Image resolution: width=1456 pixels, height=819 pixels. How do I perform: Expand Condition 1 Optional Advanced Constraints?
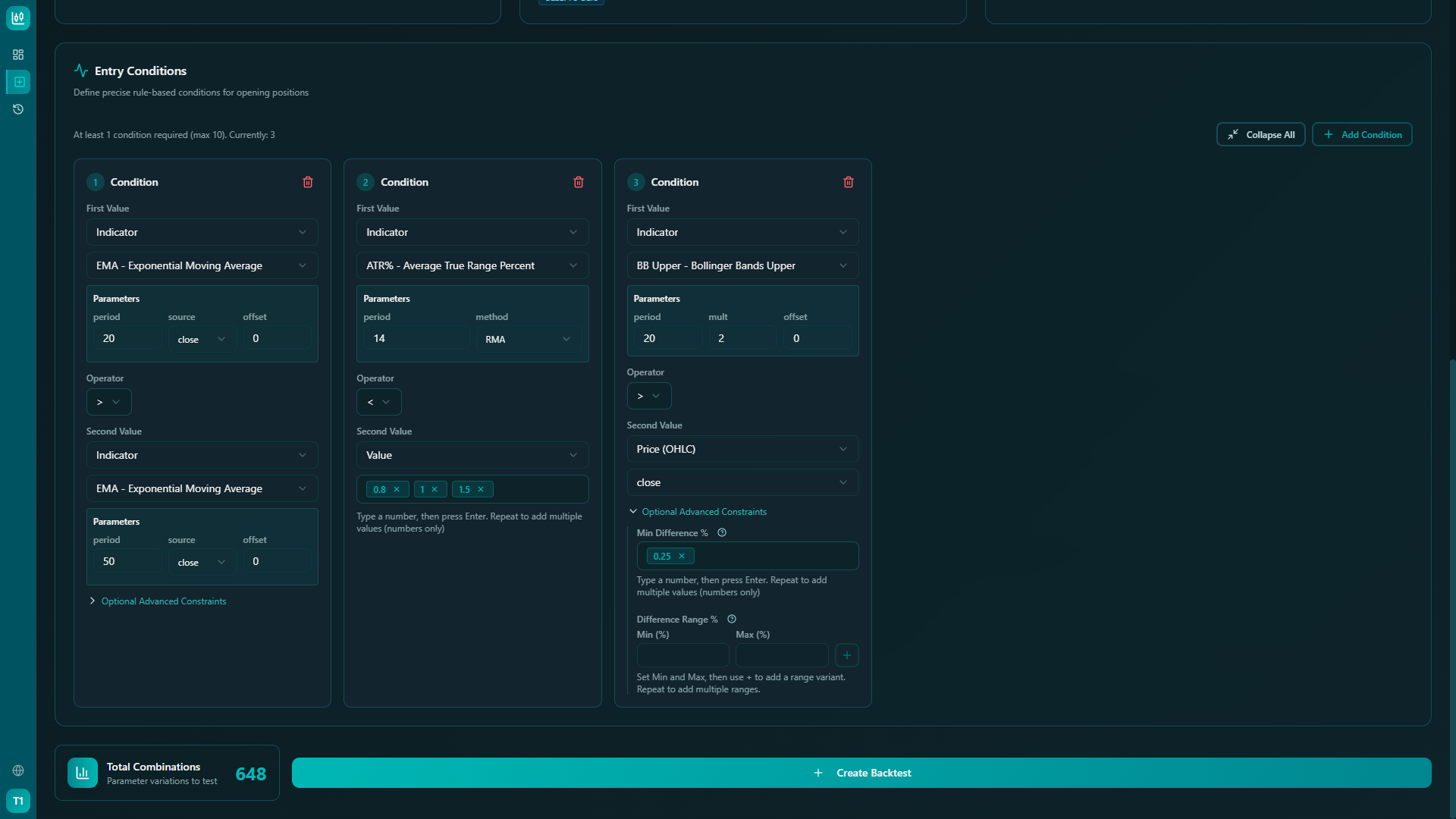tap(158, 601)
